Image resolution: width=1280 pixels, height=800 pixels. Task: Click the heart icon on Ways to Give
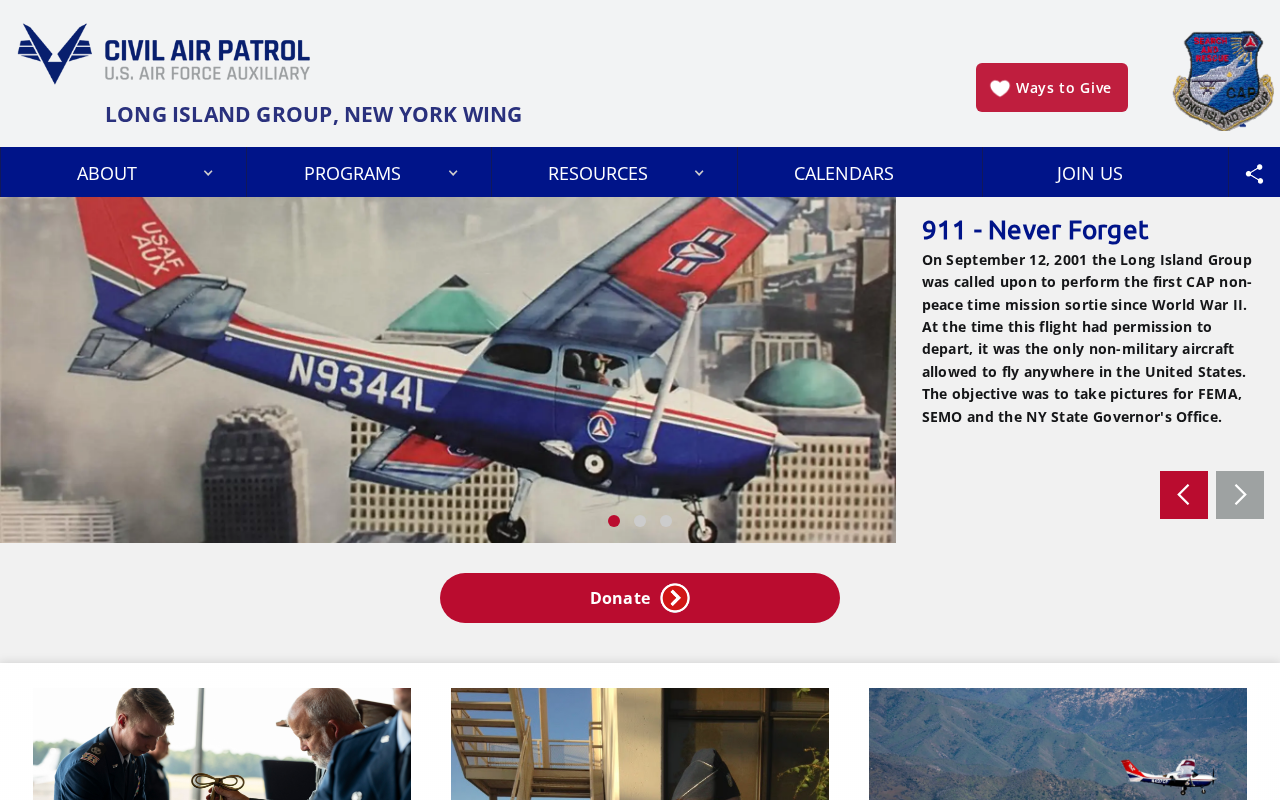(x=1000, y=88)
